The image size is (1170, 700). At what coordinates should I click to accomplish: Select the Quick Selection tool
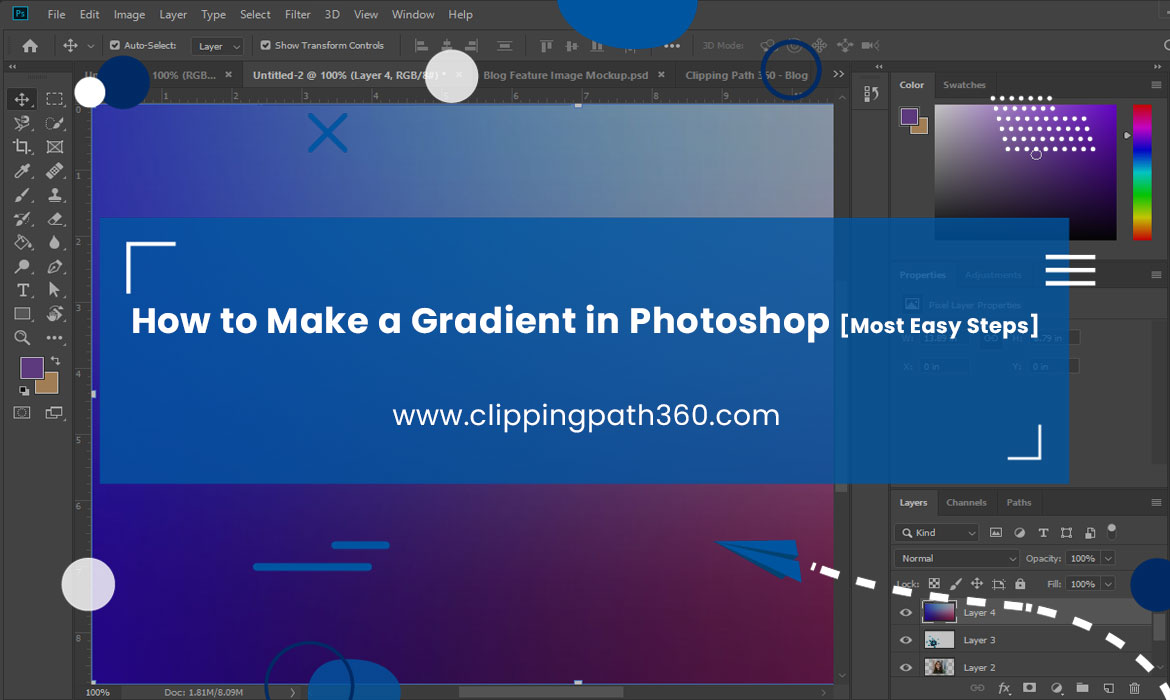coord(54,123)
